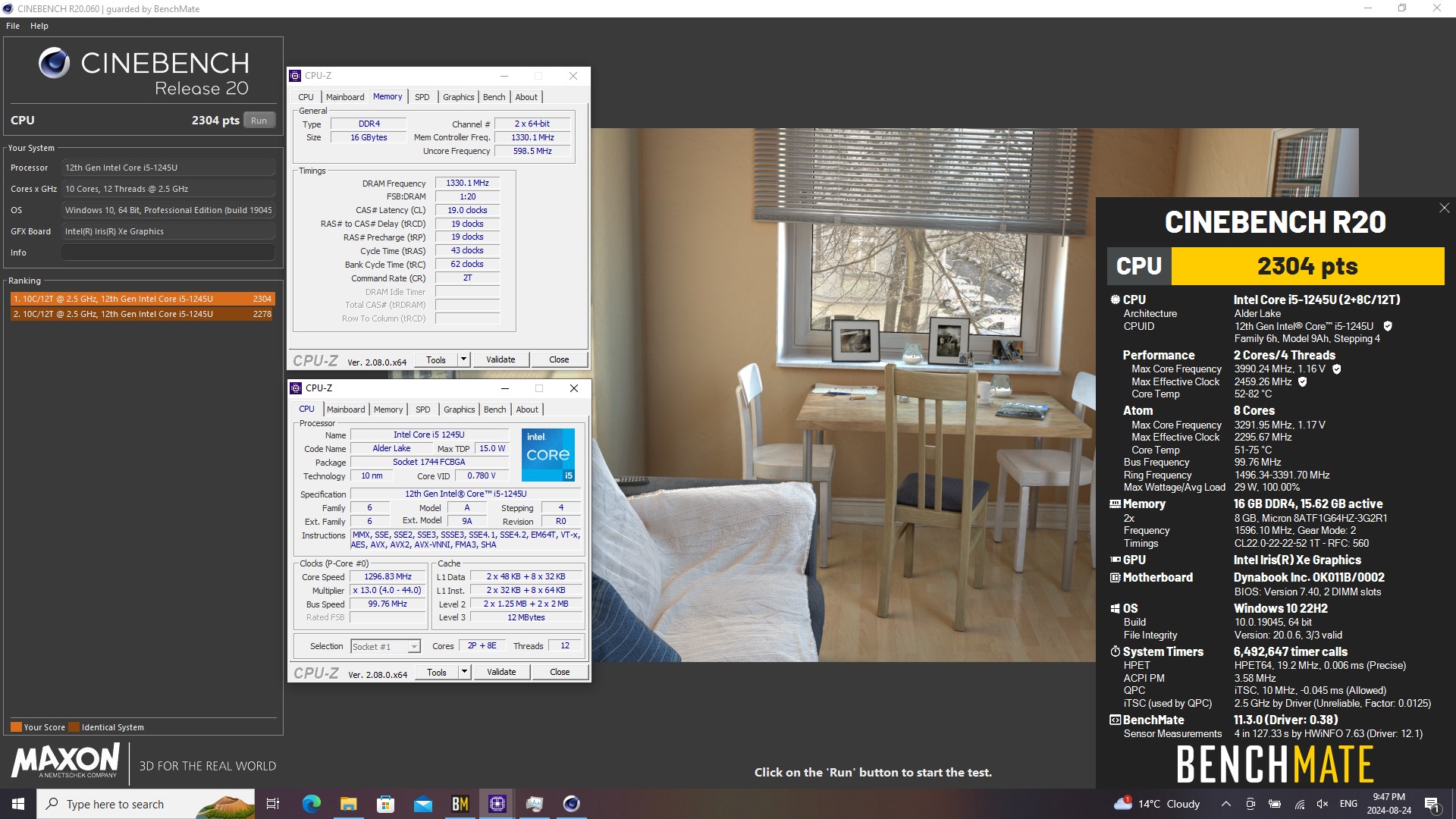1456x819 pixels.
Task: Open the Help menu in Cinebench
Action: (39, 26)
